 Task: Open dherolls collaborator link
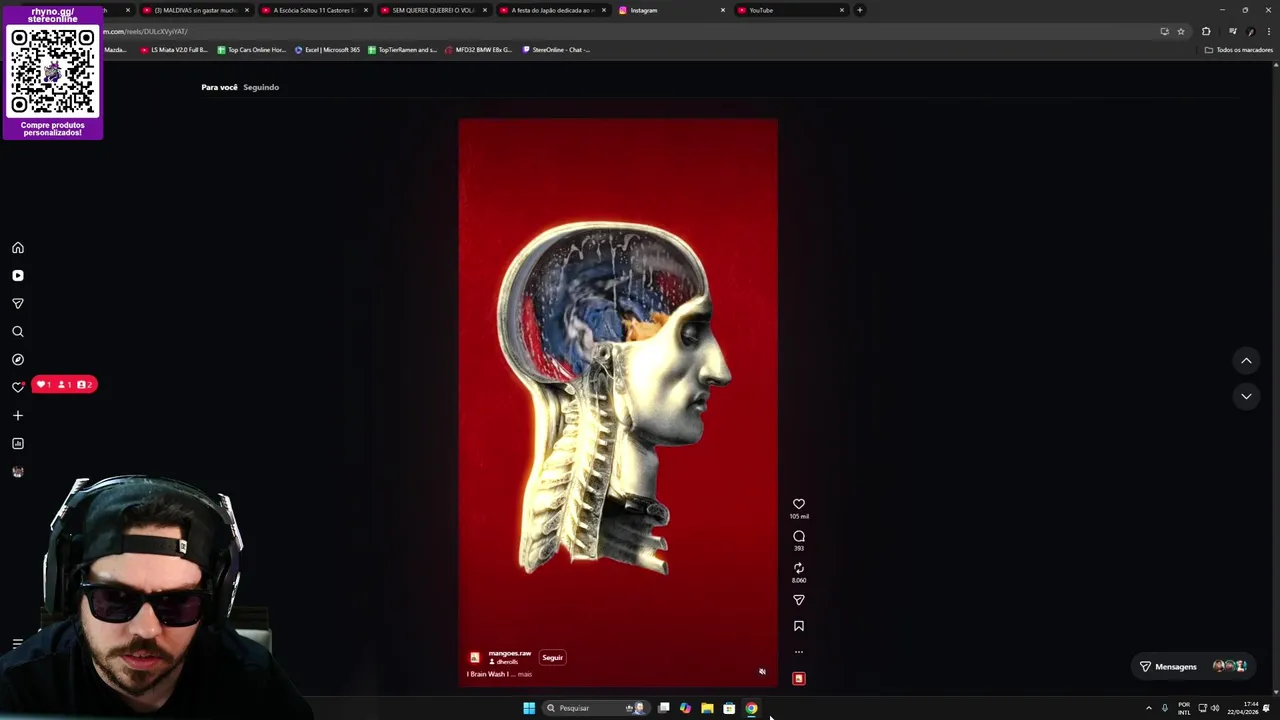click(507, 662)
